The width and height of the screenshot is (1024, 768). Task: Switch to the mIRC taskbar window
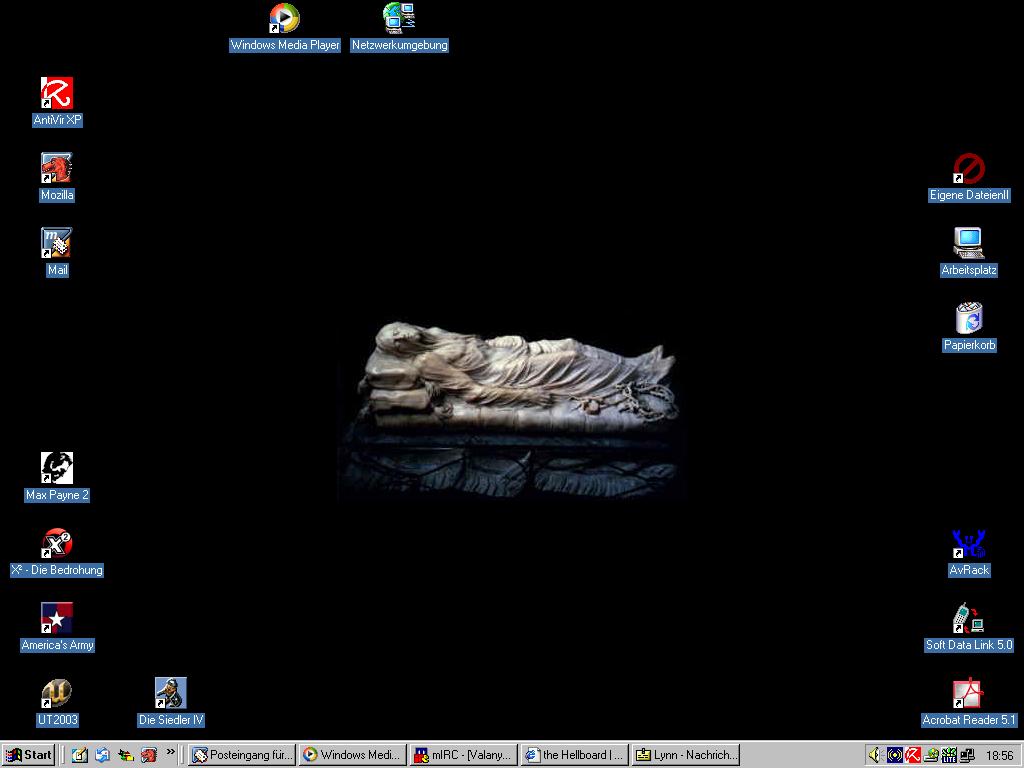coord(464,755)
